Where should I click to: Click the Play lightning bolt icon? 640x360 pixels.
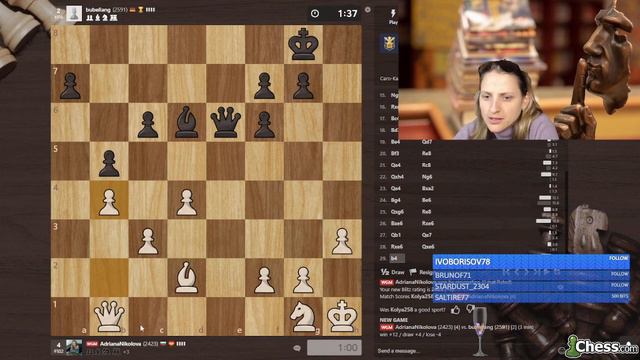pyautogui.click(x=393, y=14)
